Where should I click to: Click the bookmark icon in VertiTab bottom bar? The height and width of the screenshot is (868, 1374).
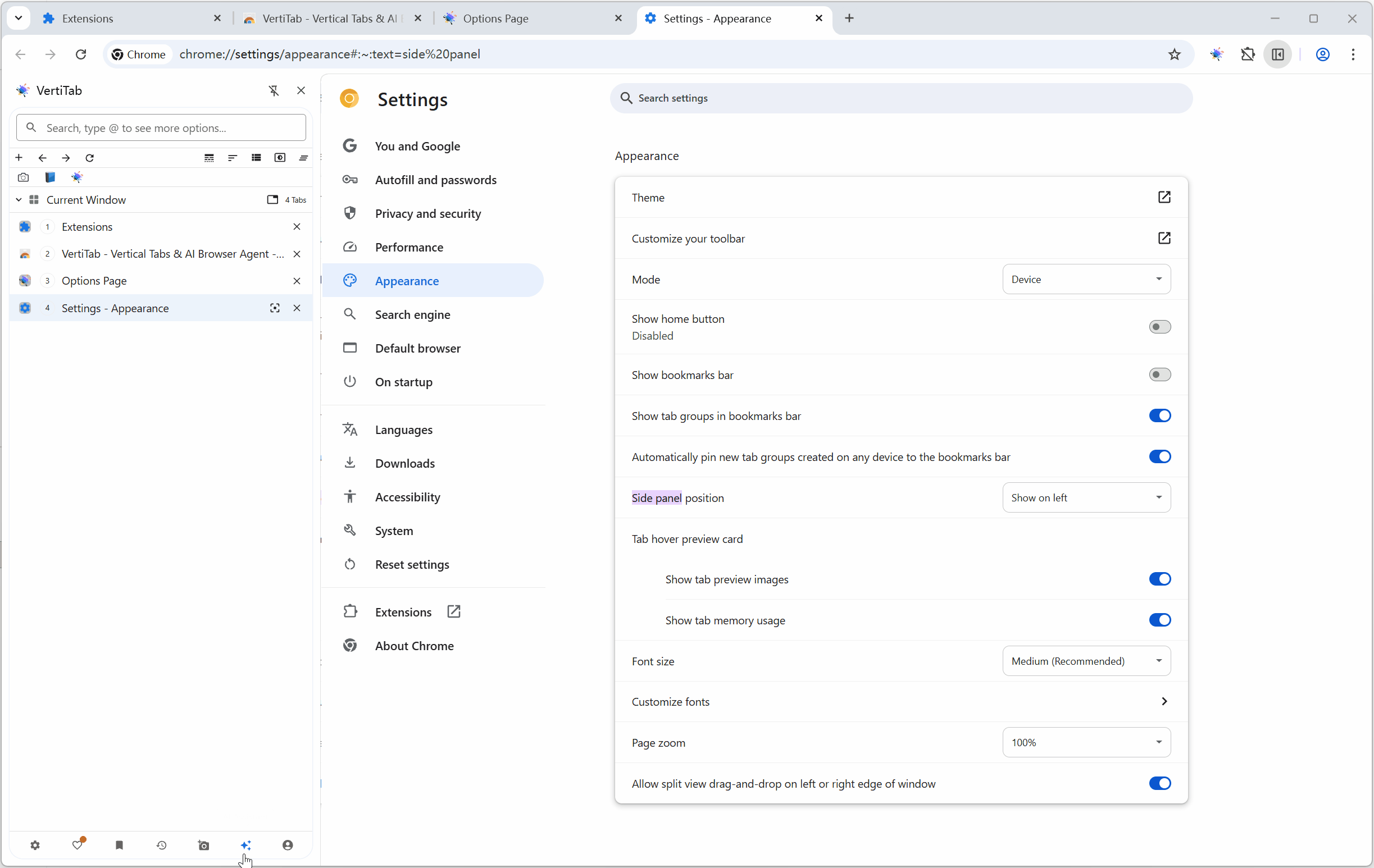point(119,845)
